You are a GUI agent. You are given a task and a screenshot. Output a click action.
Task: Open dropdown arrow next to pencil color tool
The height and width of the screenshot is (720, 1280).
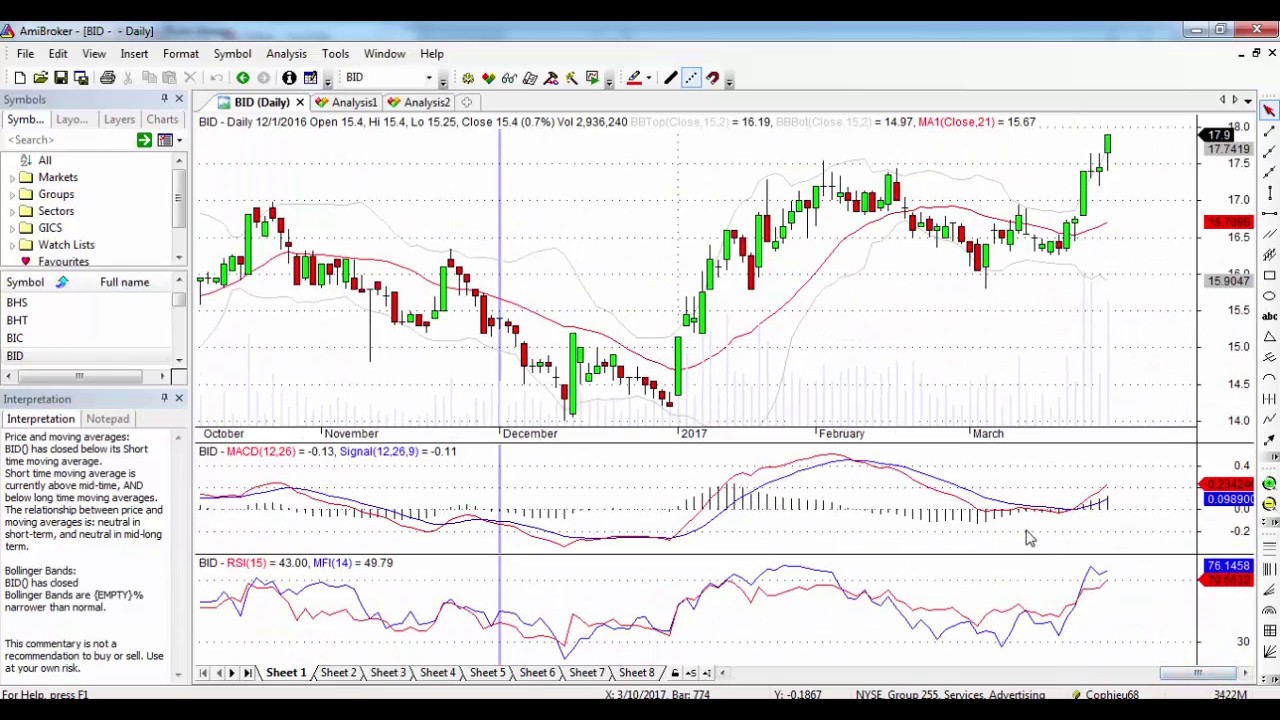[x=648, y=78]
